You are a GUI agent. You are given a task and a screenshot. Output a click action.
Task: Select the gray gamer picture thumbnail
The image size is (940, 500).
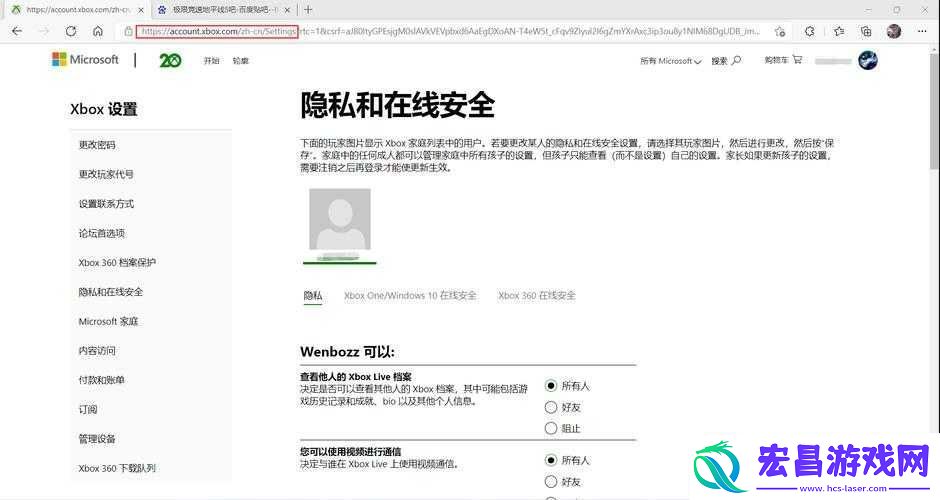pyautogui.click(x=340, y=219)
